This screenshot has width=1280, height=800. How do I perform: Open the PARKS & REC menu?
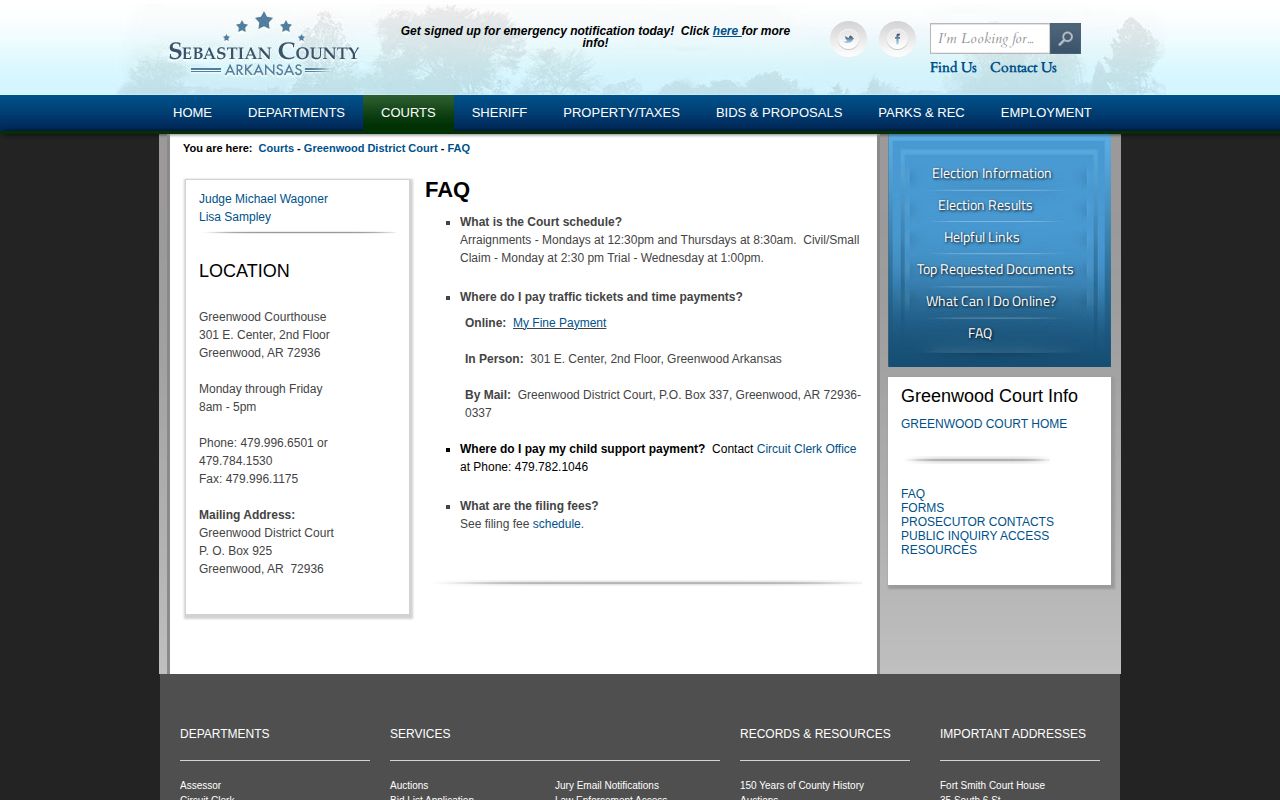pyautogui.click(x=921, y=113)
